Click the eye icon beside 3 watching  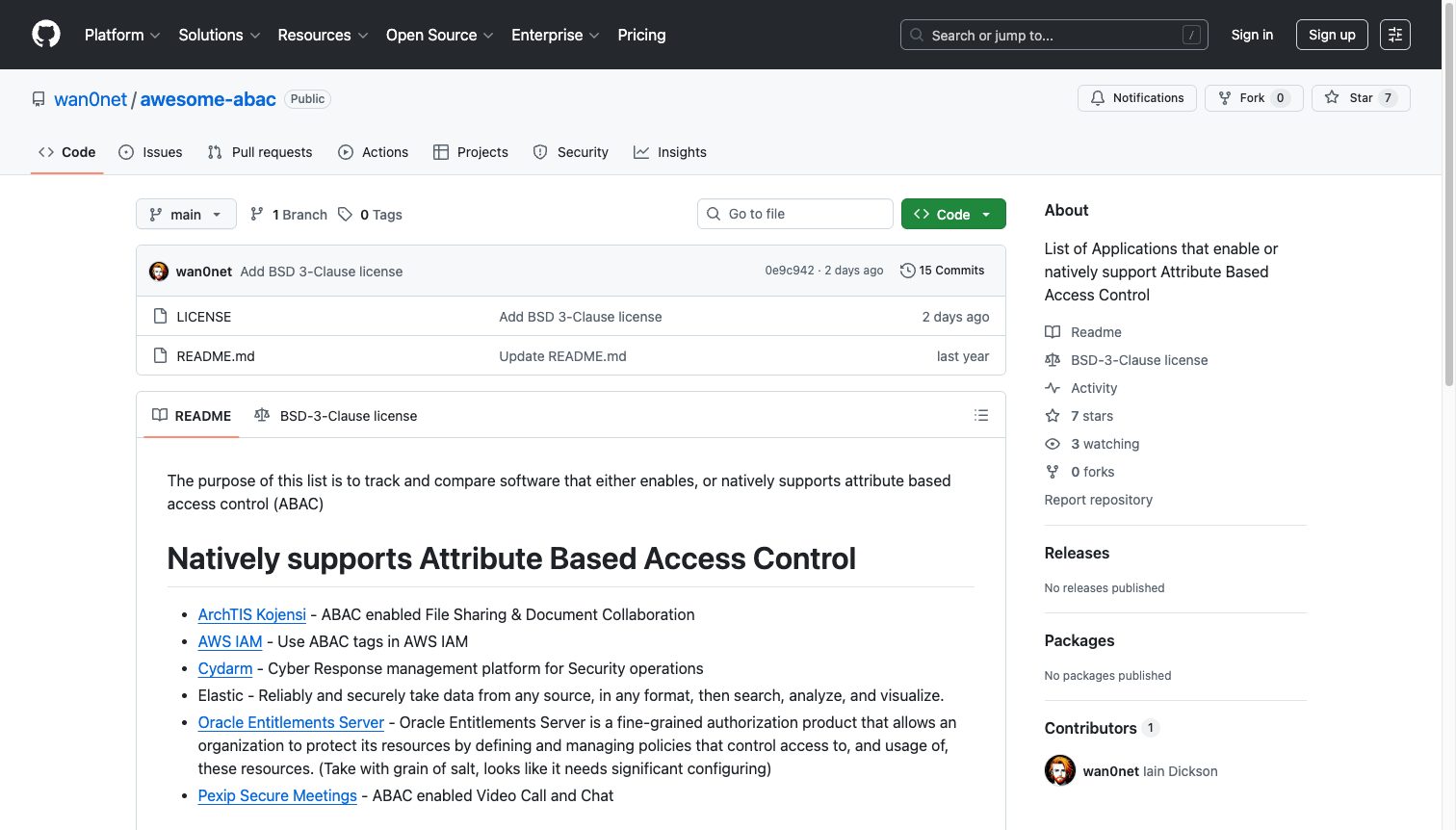coord(1053,444)
